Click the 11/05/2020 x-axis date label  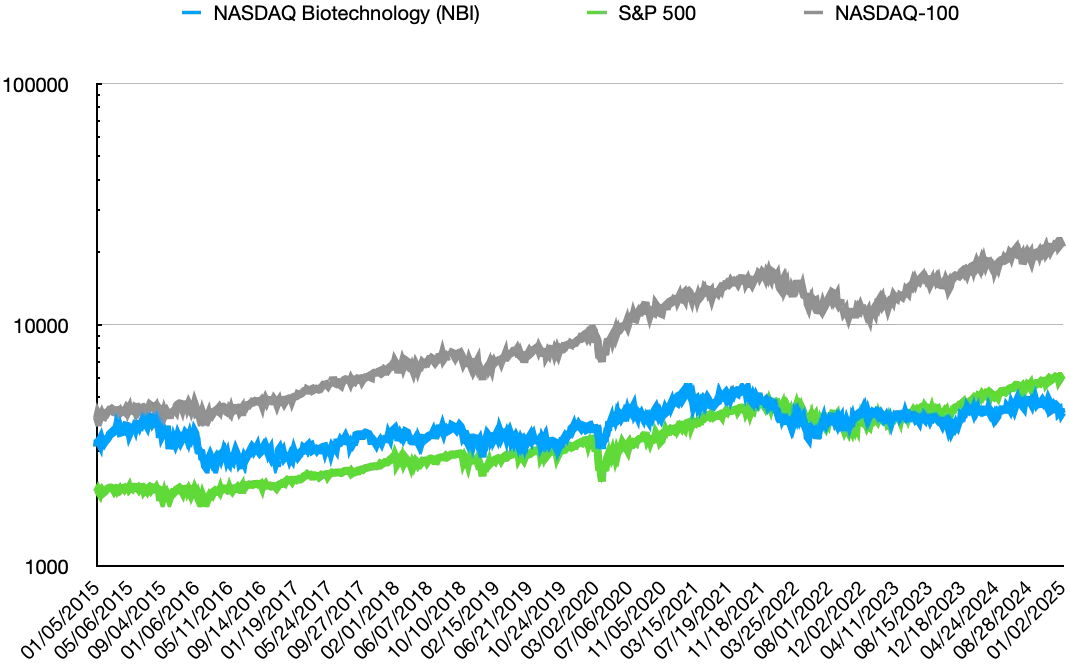[x=628, y=620]
